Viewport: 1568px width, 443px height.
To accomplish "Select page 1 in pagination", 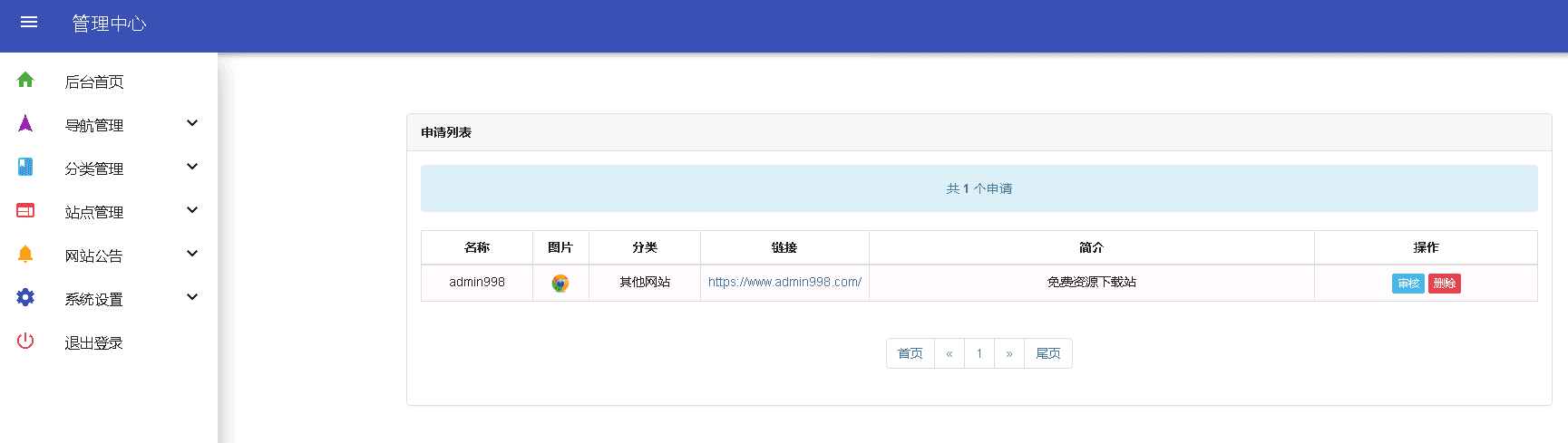I will pos(979,353).
